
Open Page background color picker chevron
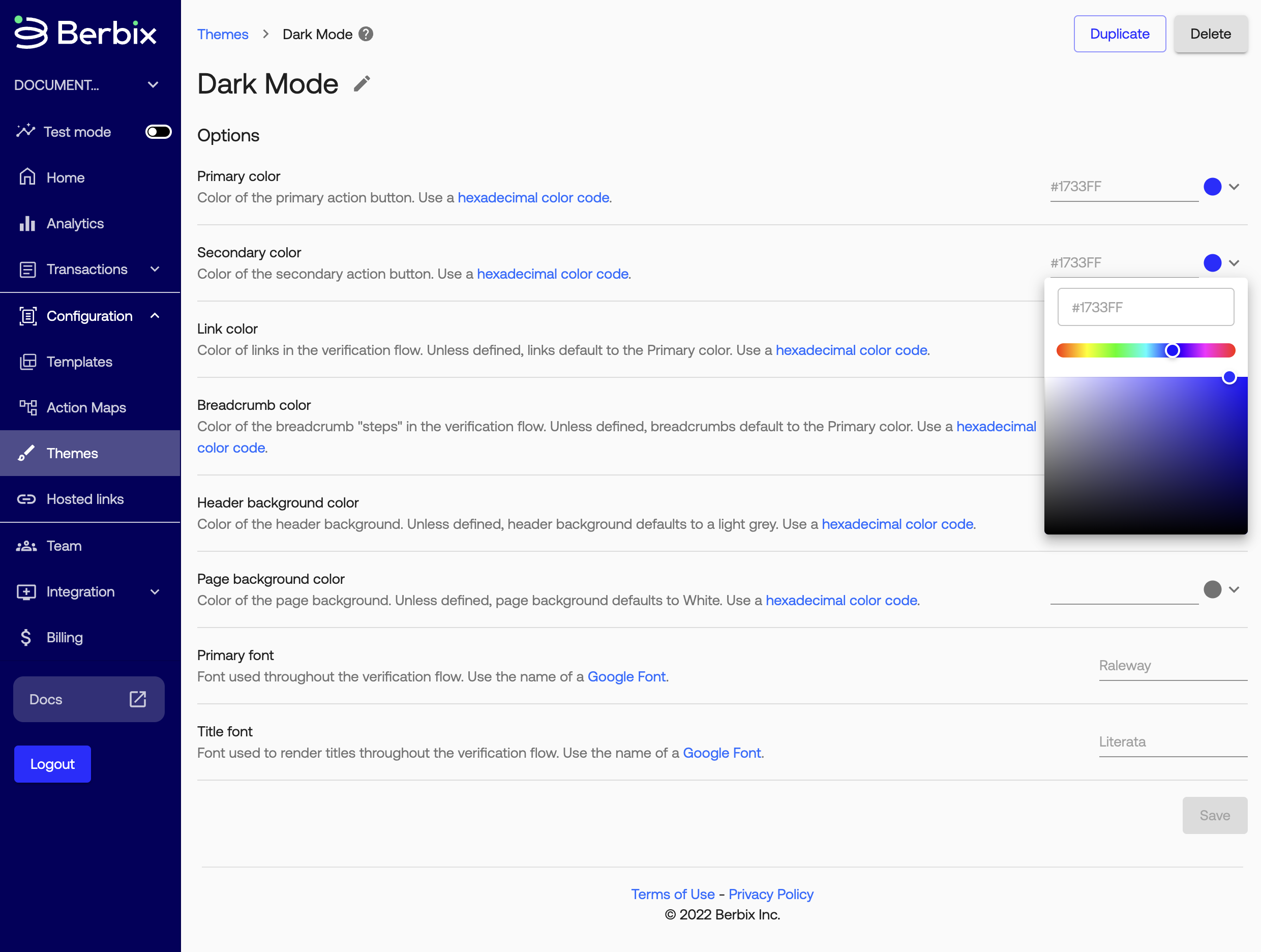[1234, 589]
